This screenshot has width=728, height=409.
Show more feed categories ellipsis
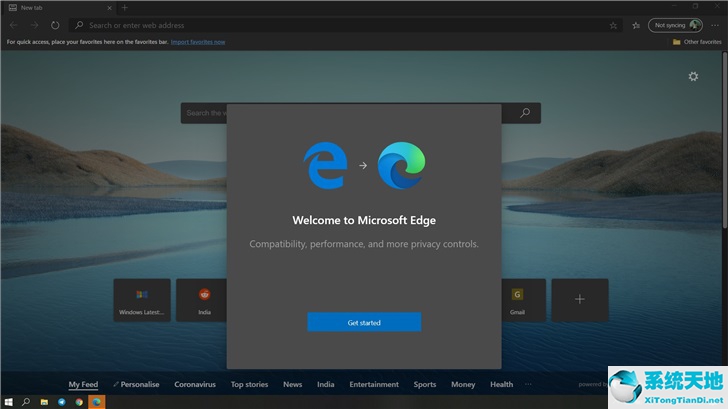click(x=528, y=384)
